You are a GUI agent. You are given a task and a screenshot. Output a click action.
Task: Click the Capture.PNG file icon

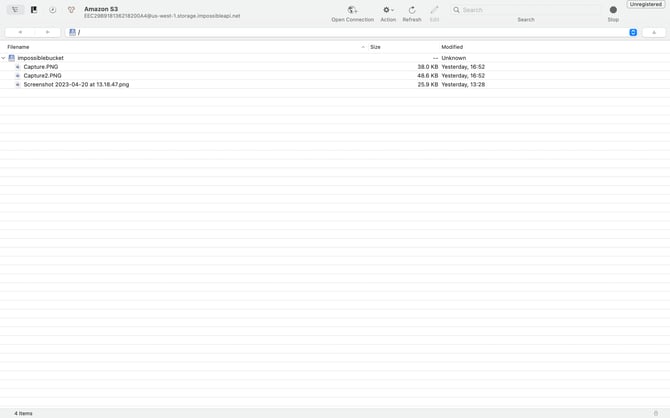[x=18, y=67]
